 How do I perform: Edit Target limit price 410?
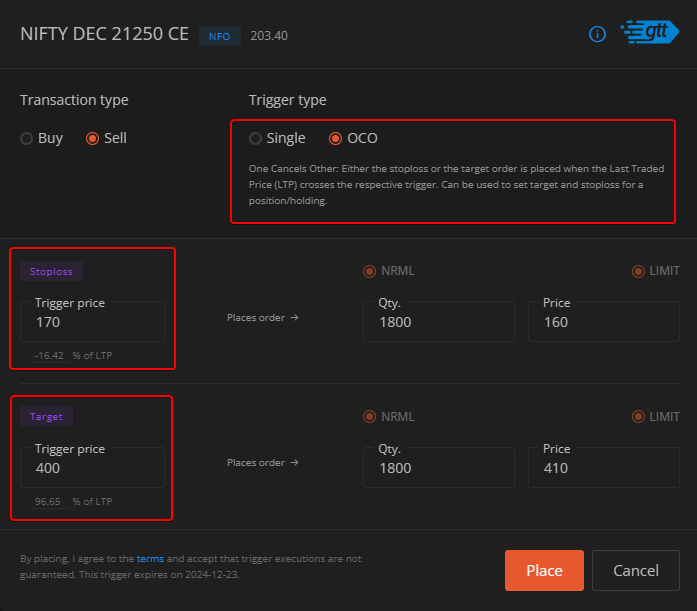coord(604,467)
